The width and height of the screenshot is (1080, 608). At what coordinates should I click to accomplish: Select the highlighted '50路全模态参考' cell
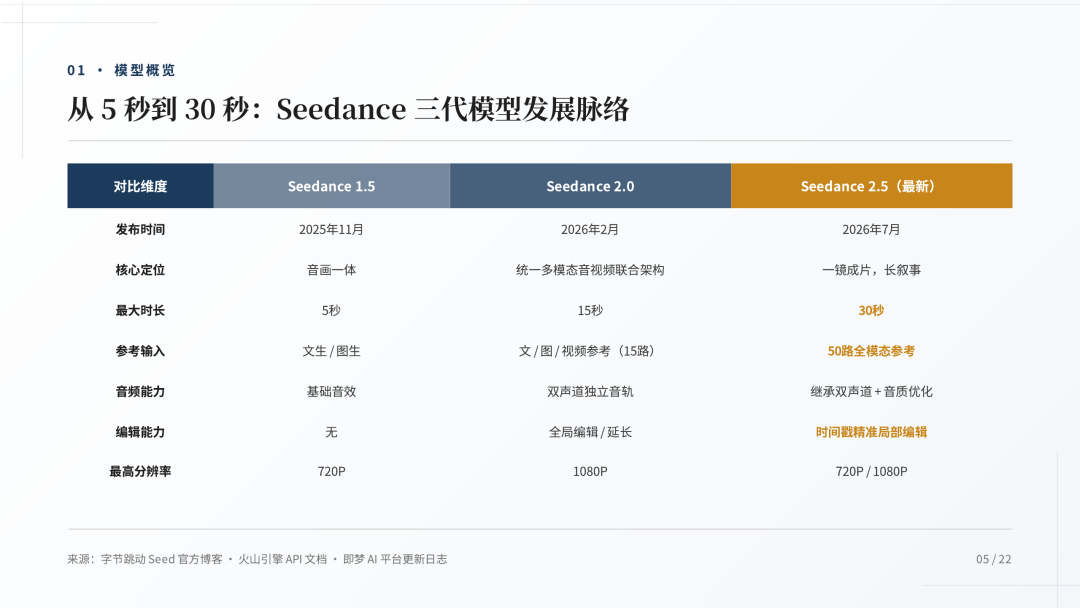[x=871, y=351]
